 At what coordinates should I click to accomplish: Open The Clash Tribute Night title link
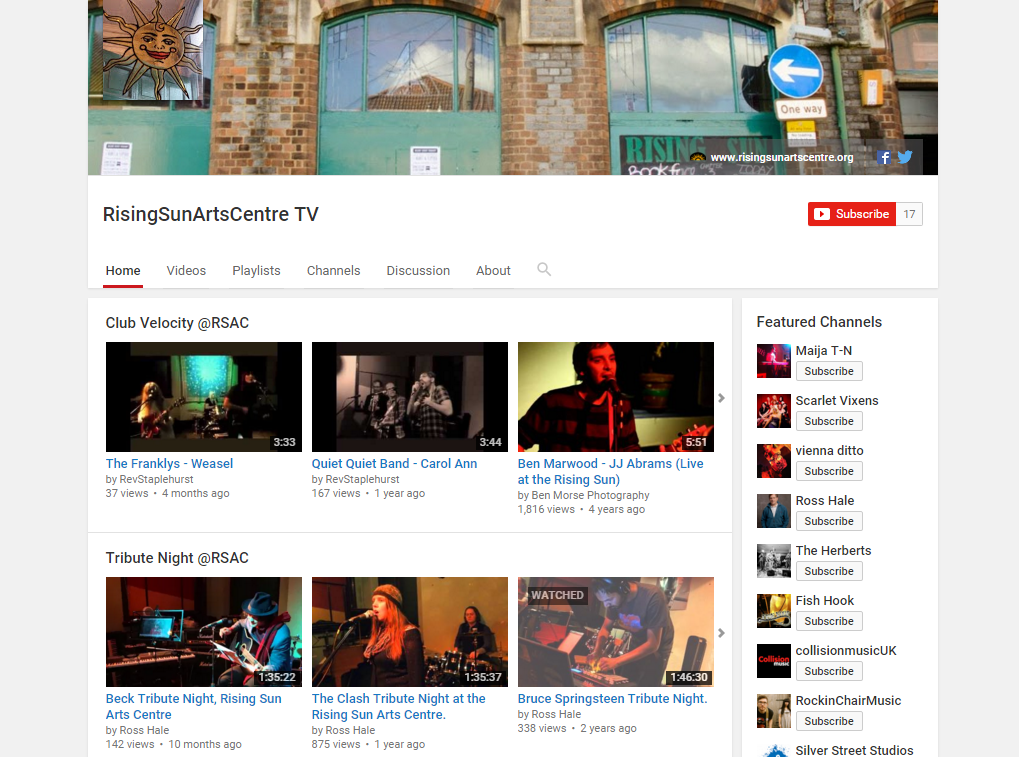pos(398,706)
